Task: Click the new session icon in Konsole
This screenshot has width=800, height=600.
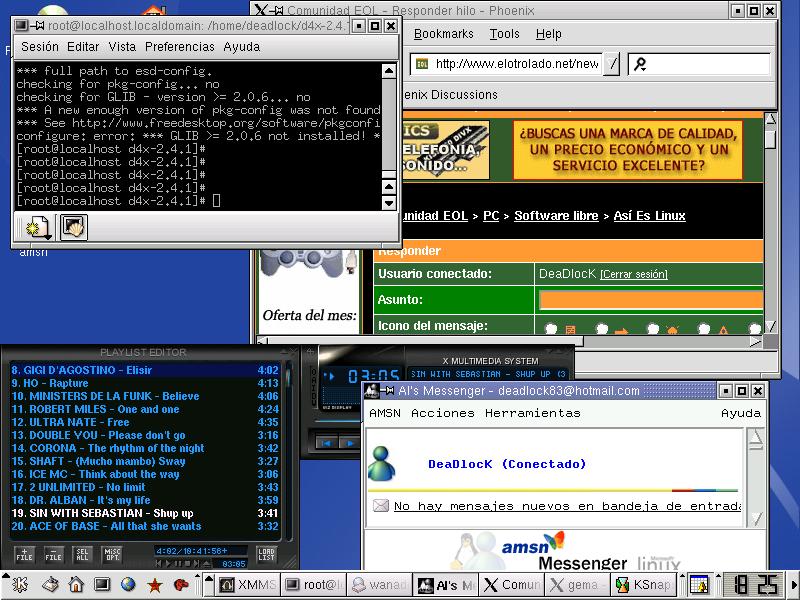Action: 38,227
